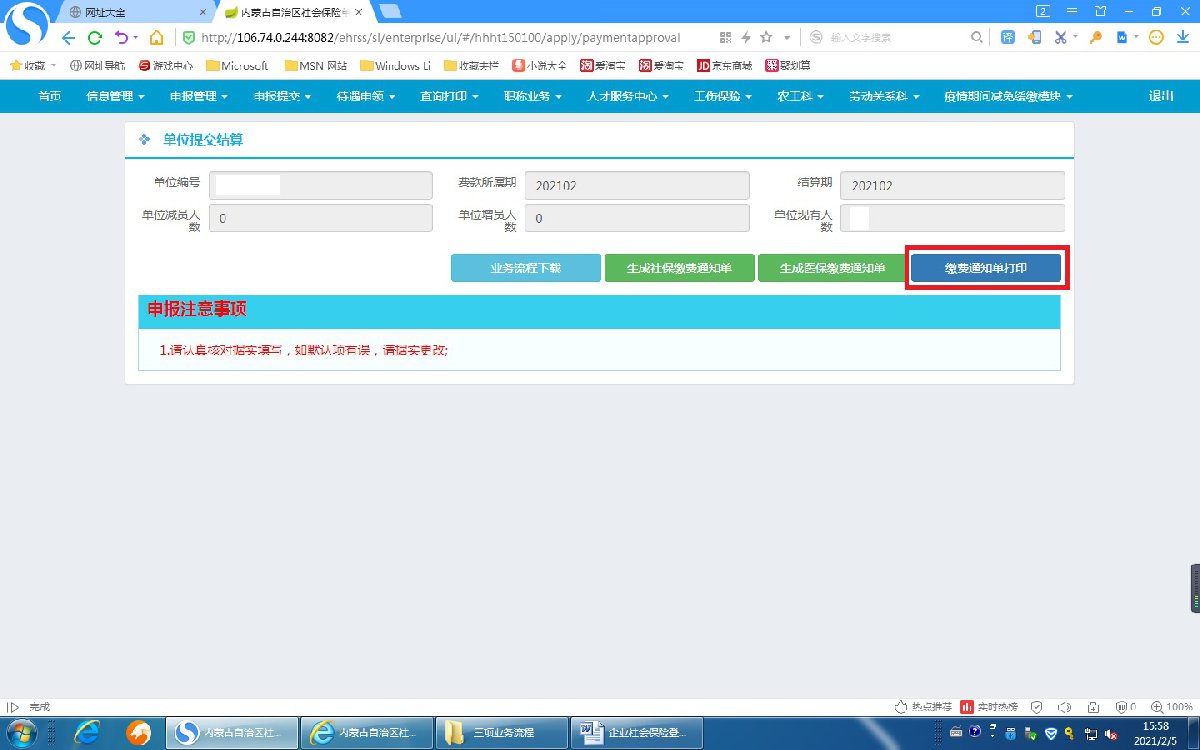Click the 费款所属期 input field
The image size is (1200, 750).
point(636,186)
